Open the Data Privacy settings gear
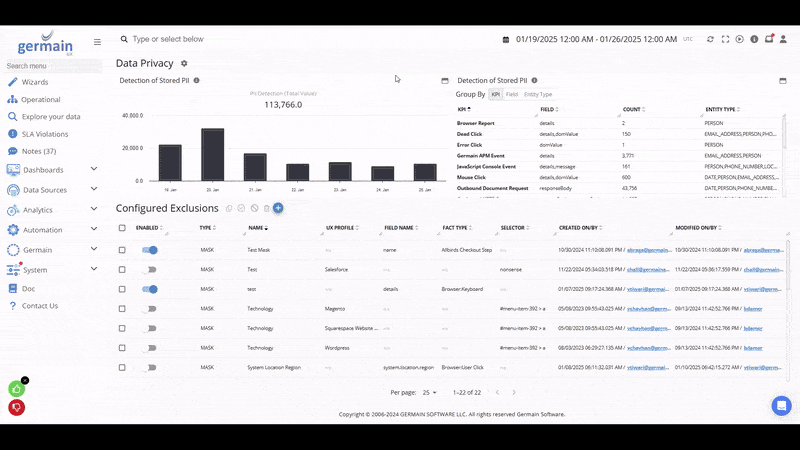800x450 pixels. [184, 63]
